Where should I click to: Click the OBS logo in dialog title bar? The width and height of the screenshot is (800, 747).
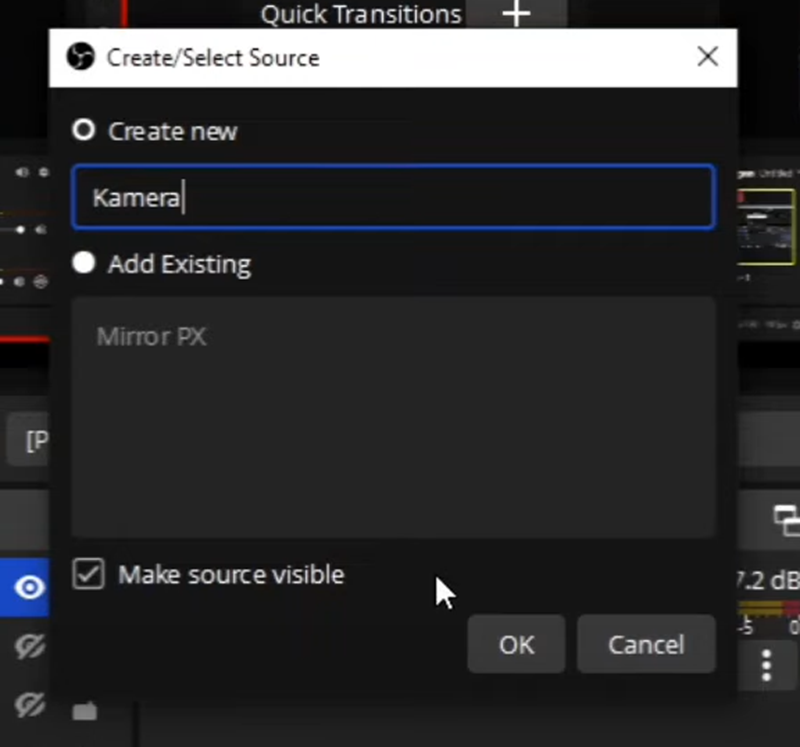click(80, 58)
